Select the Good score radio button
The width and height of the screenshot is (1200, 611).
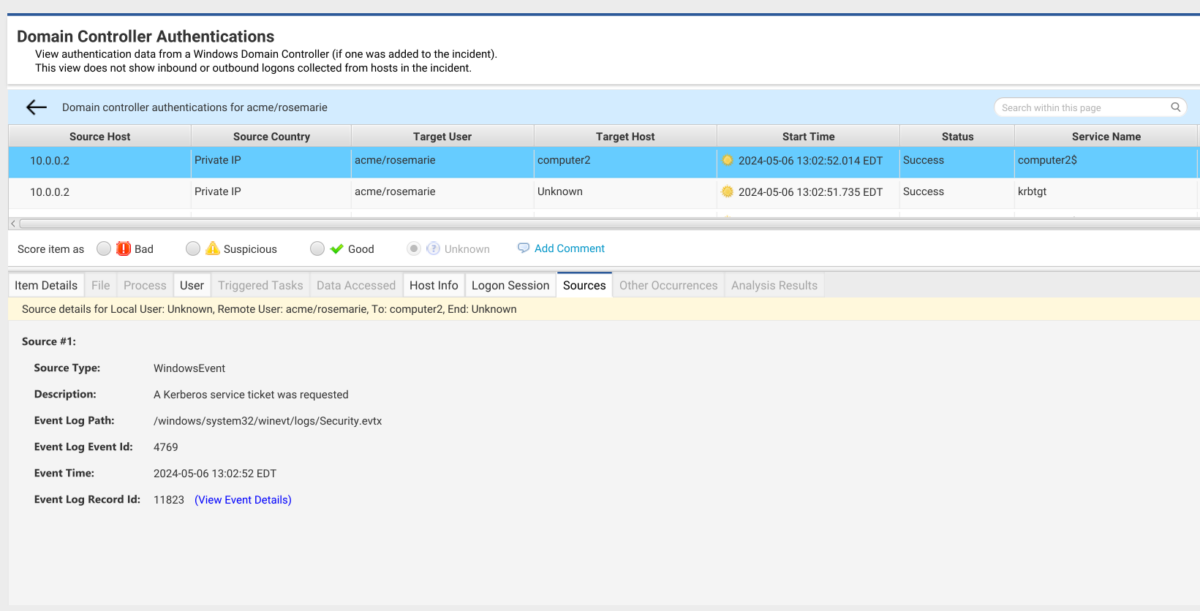(x=317, y=248)
